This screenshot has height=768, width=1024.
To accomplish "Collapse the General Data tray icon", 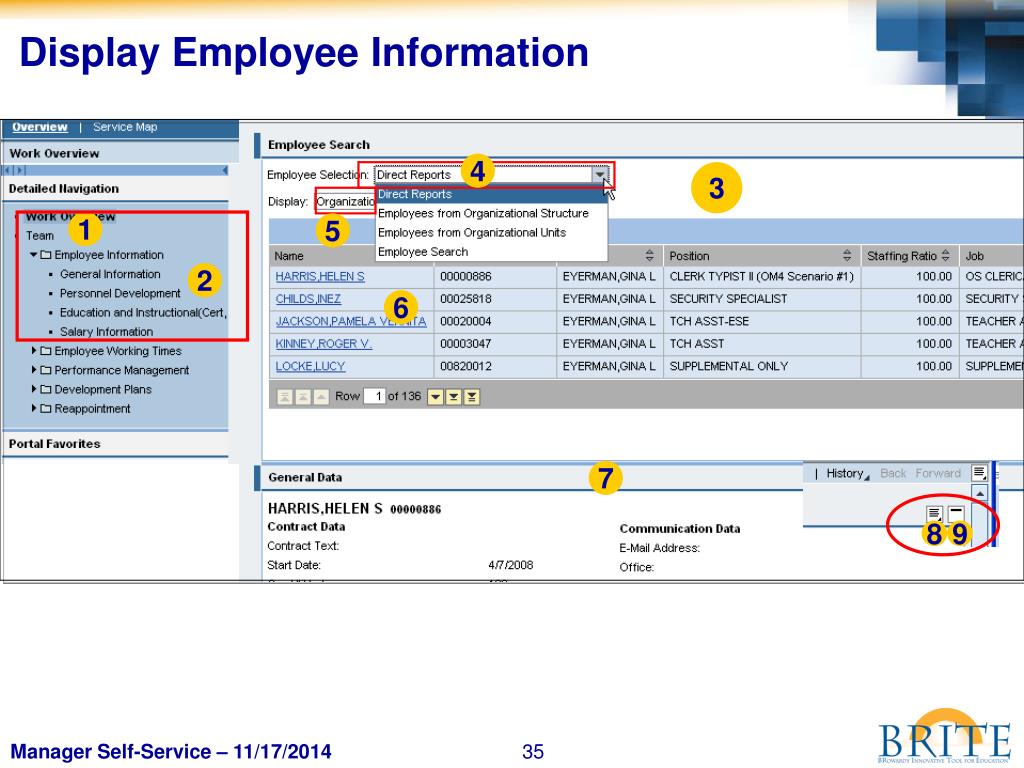I will (x=956, y=513).
